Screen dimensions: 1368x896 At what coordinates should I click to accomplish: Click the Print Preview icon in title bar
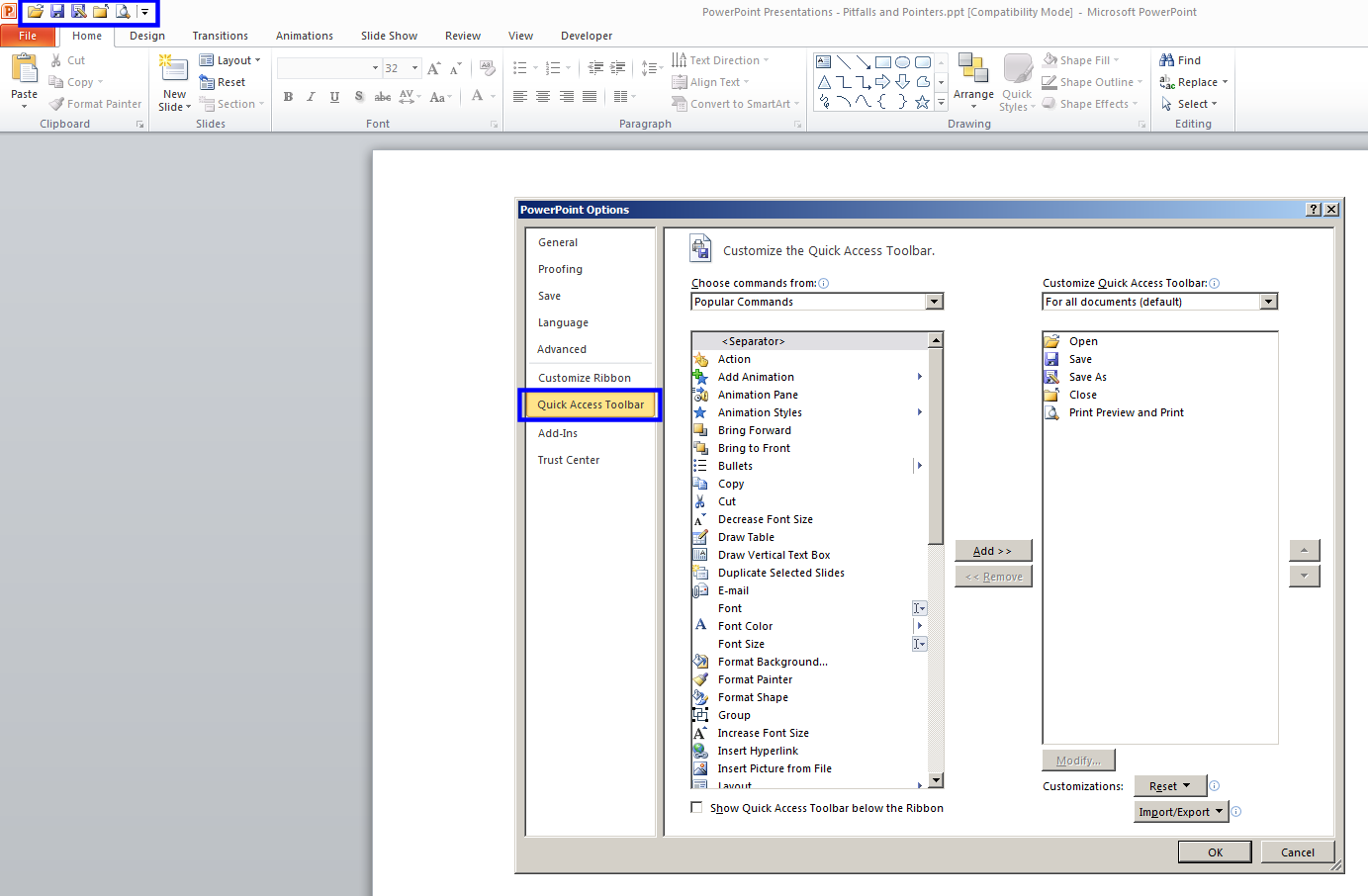124,12
